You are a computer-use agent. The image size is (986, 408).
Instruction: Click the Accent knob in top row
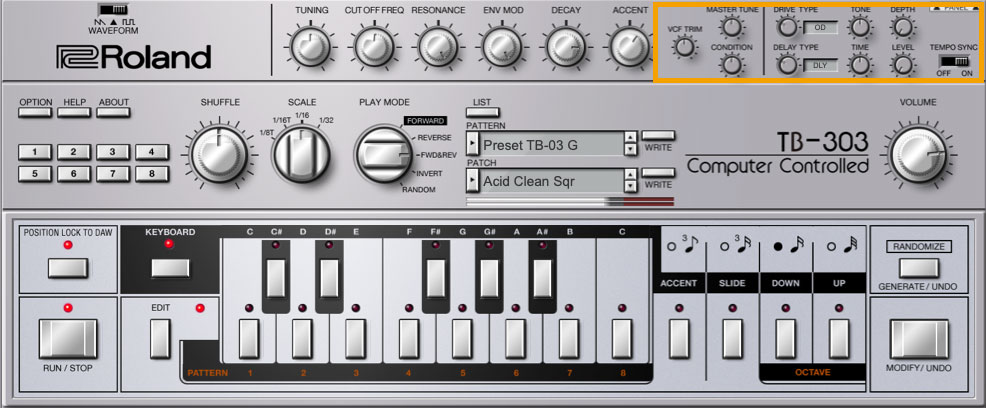(x=629, y=47)
